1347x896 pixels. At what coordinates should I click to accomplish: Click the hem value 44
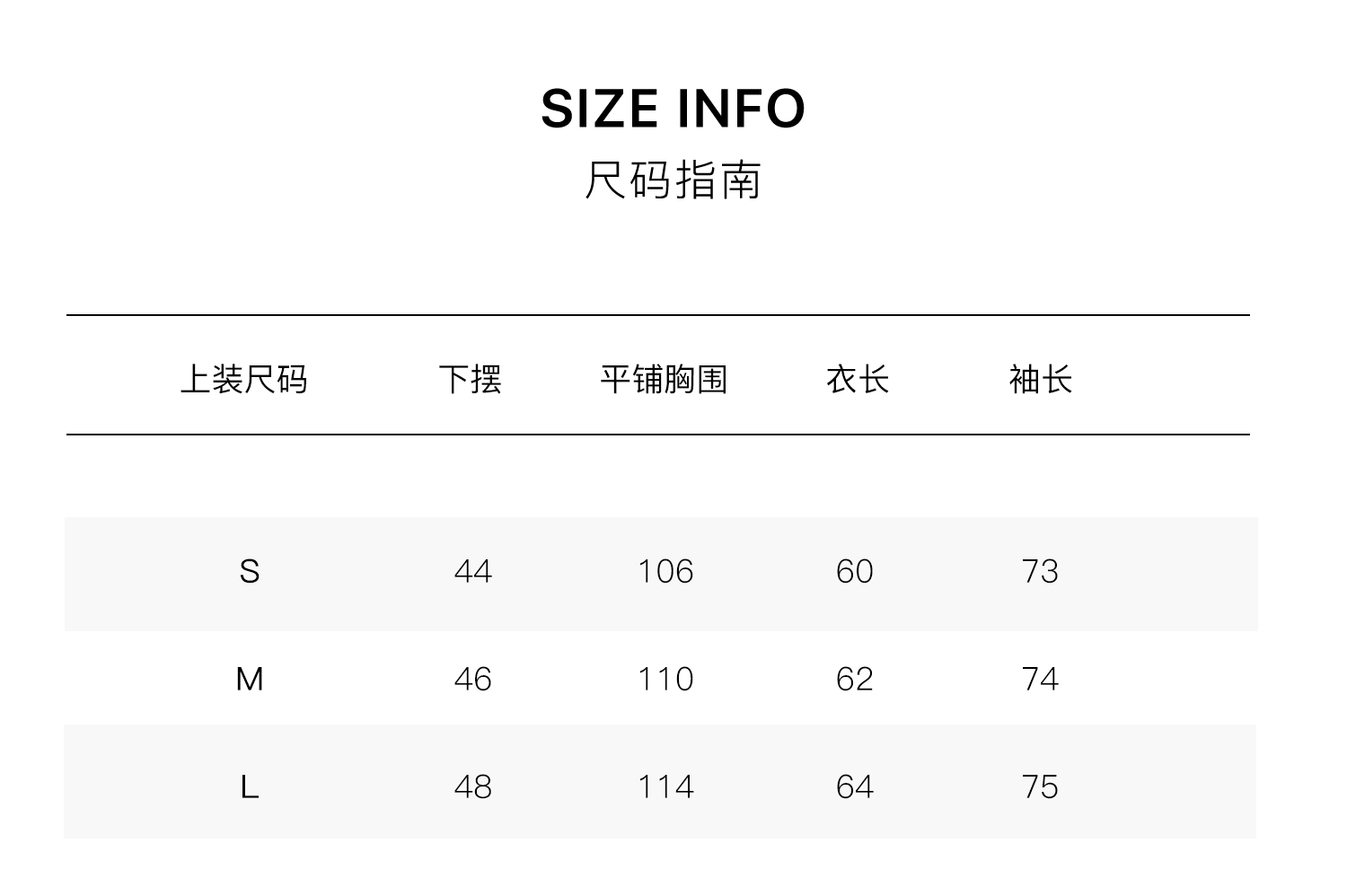pos(473,572)
